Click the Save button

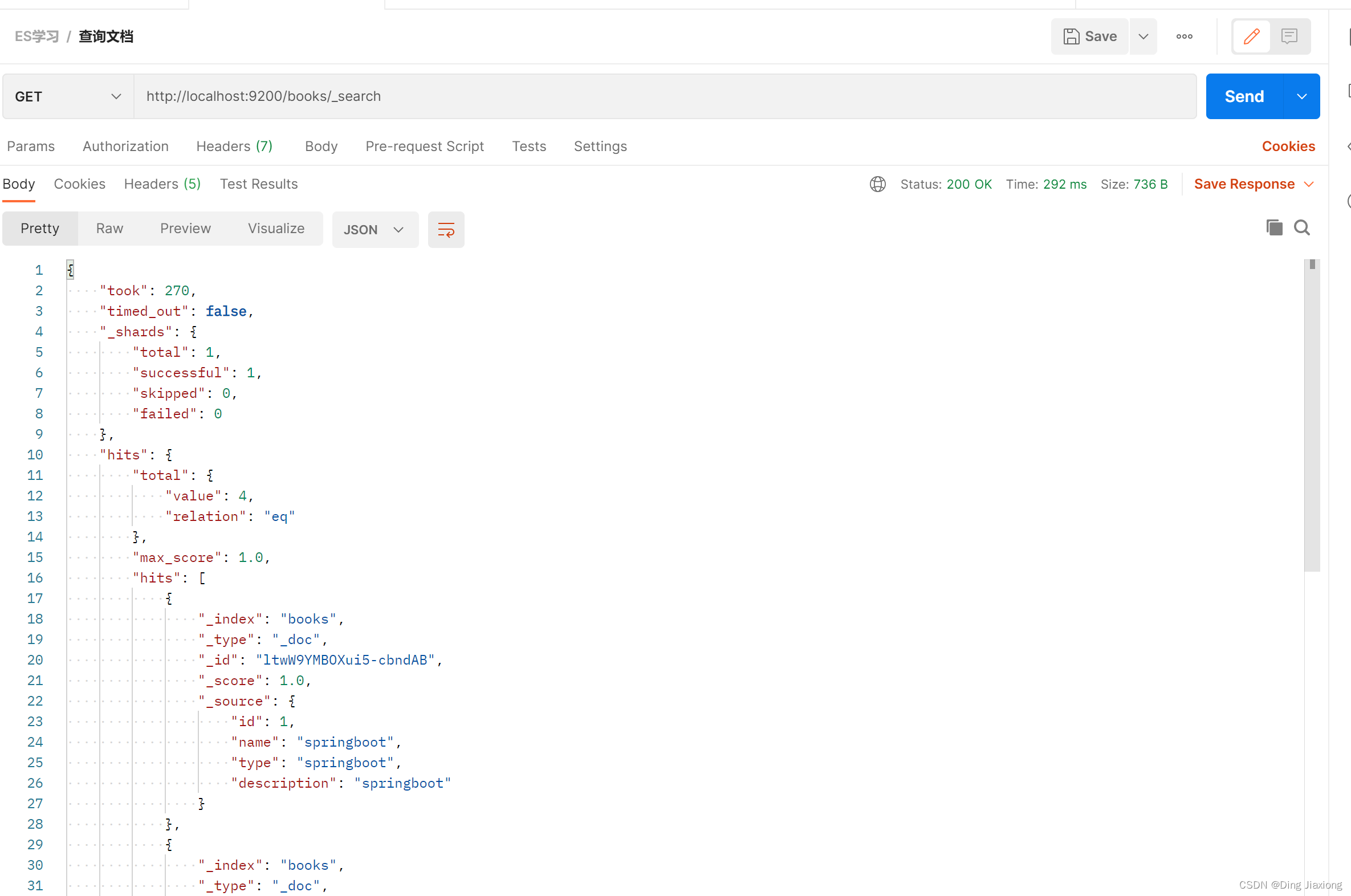(x=1089, y=36)
